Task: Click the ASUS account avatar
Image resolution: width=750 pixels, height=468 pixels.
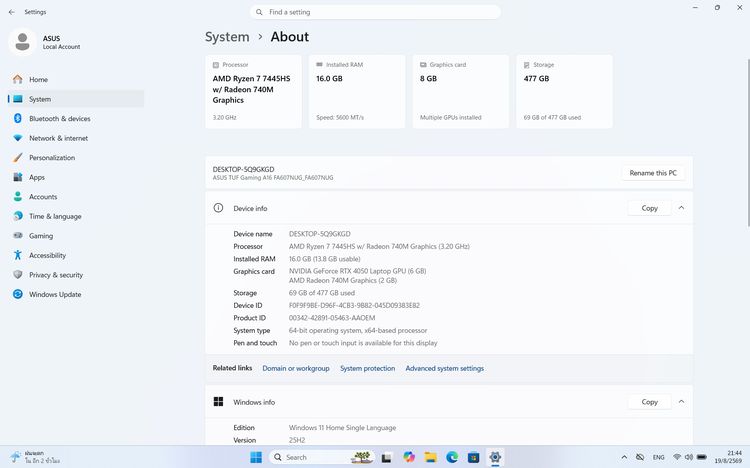Action: 22,42
